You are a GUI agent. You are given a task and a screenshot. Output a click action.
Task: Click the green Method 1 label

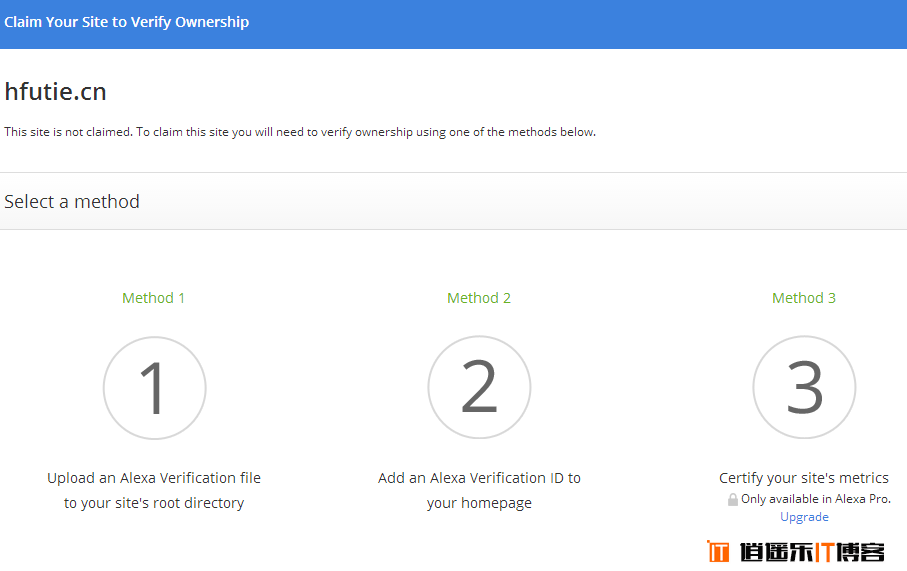(153, 298)
